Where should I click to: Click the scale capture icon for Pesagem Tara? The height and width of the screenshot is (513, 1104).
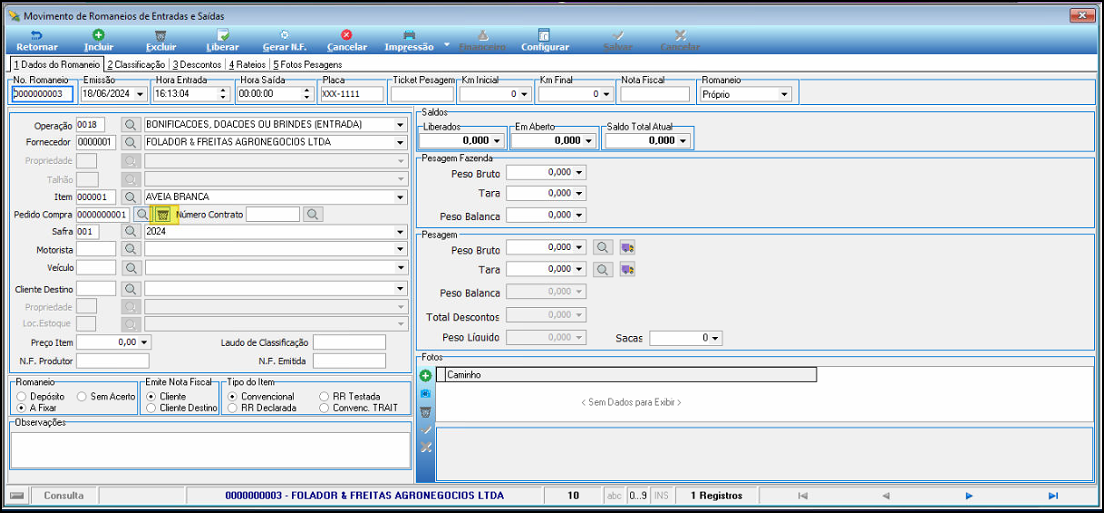(x=627, y=269)
